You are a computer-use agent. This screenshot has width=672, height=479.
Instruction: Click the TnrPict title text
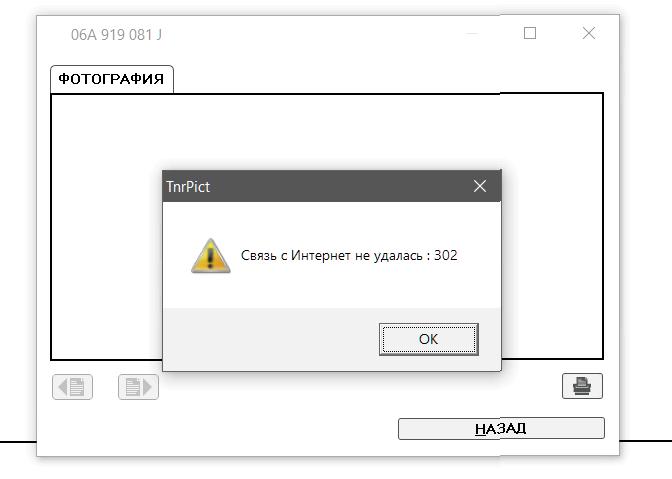(188, 187)
